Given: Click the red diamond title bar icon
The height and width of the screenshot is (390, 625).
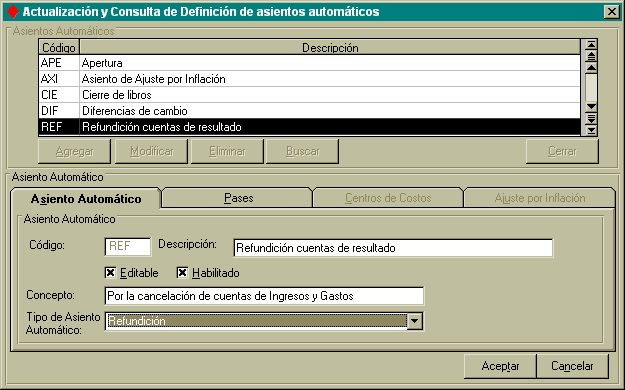Looking at the screenshot, I should (13, 12).
